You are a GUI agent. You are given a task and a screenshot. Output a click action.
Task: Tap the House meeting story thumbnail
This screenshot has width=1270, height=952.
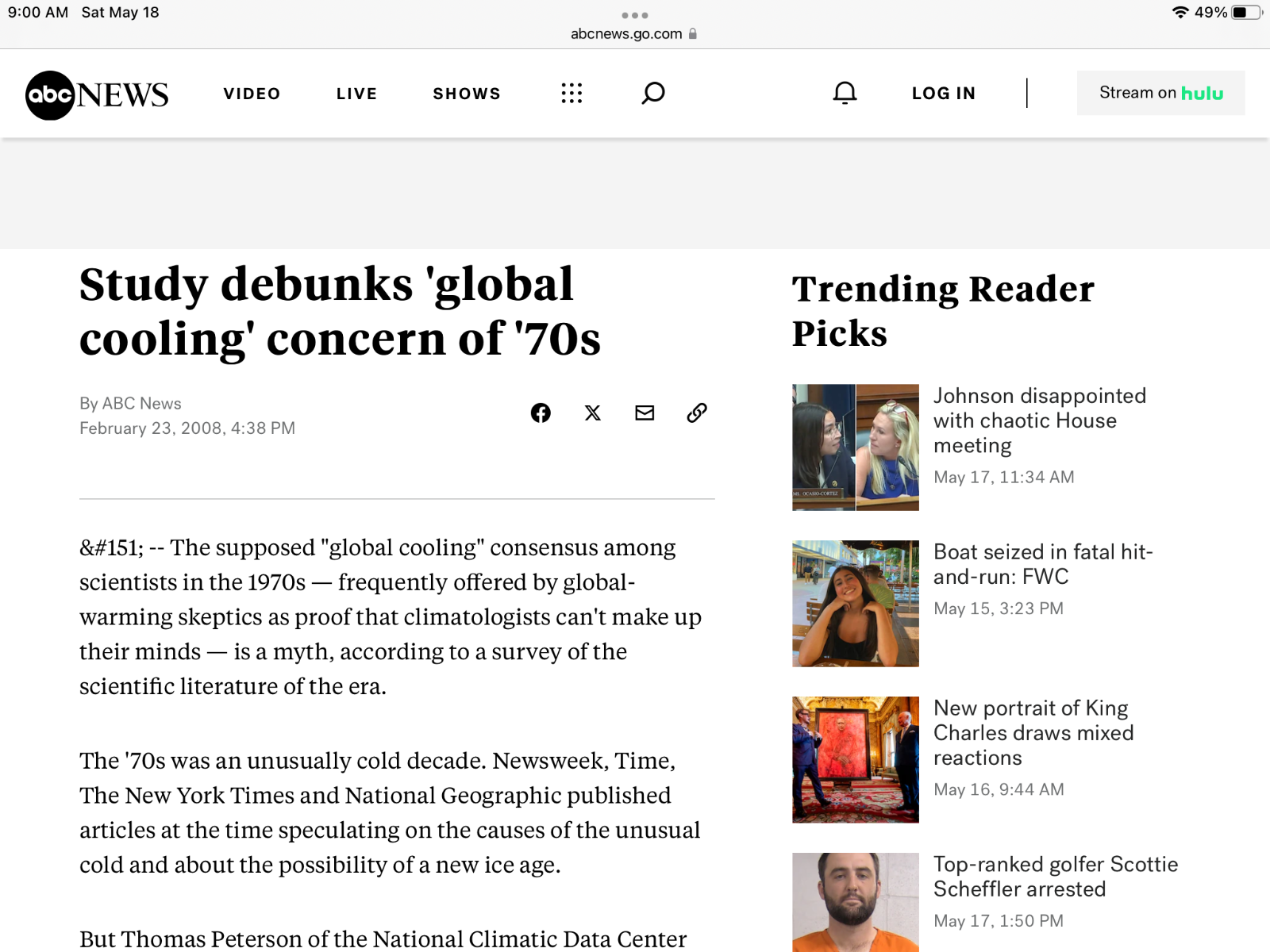[856, 447]
